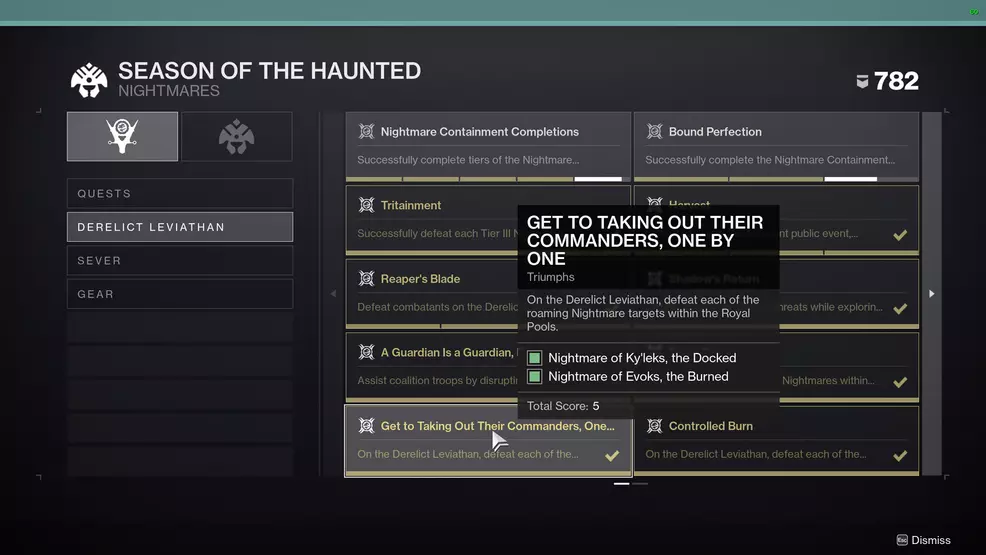Click the Controlled Burn triumph icon
Viewport: 986px width, 555px height.
pyautogui.click(x=654, y=426)
